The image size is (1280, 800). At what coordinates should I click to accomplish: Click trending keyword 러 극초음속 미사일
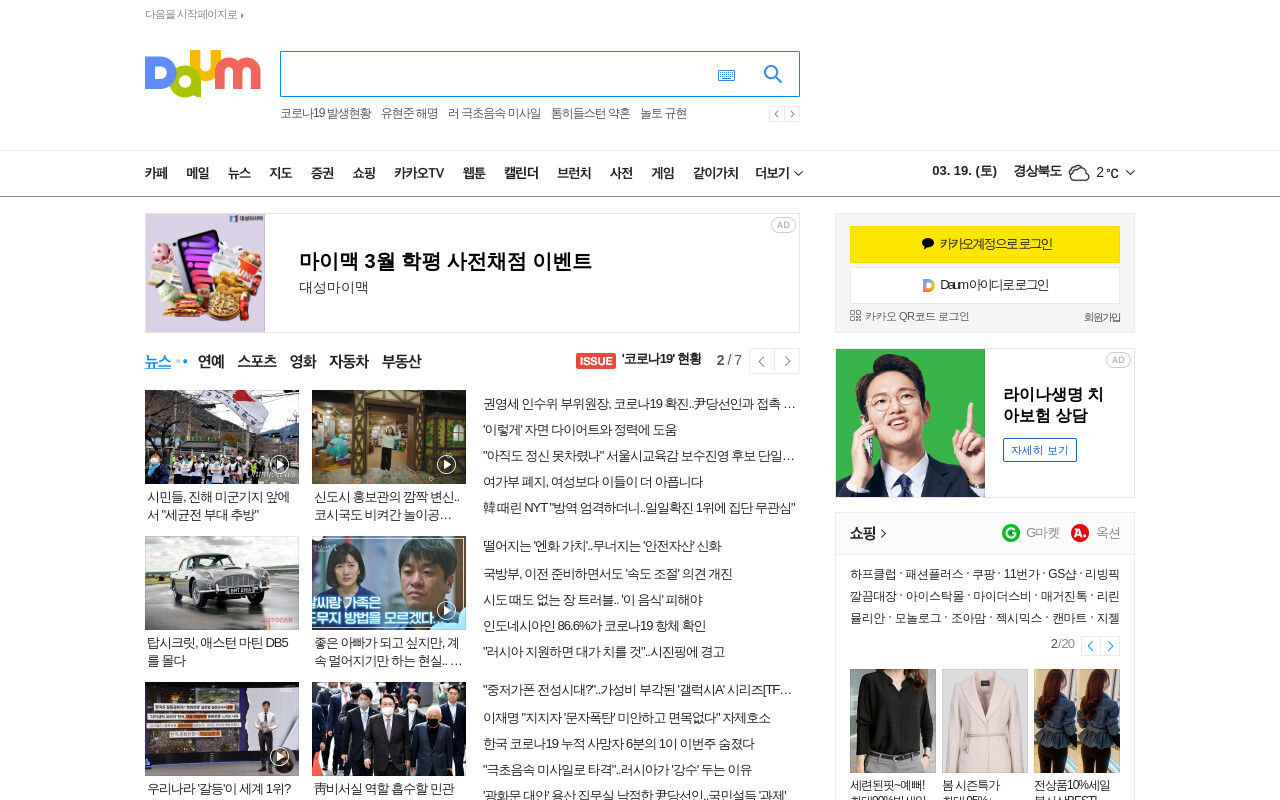click(494, 113)
